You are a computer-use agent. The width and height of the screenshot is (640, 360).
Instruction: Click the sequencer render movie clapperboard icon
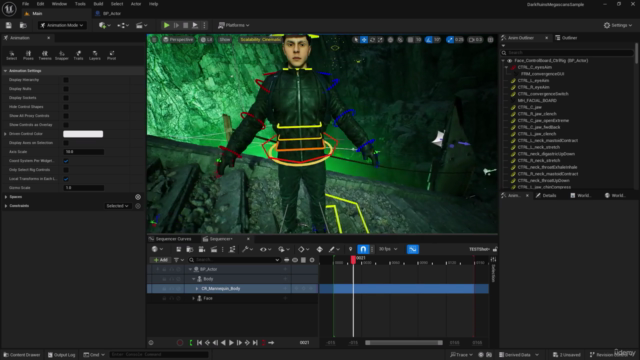pyautogui.click(x=214, y=249)
